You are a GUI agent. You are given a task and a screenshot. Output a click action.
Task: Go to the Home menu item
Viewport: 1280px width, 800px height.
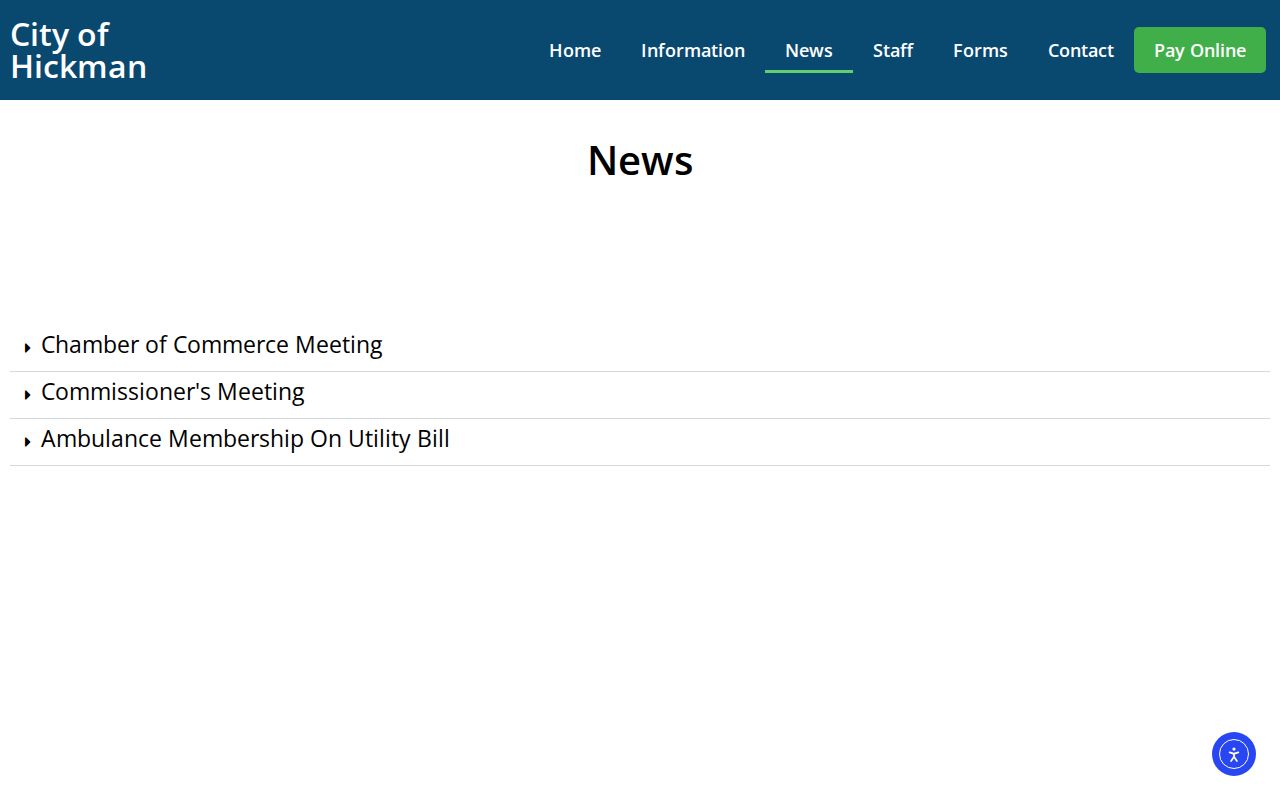575,50
